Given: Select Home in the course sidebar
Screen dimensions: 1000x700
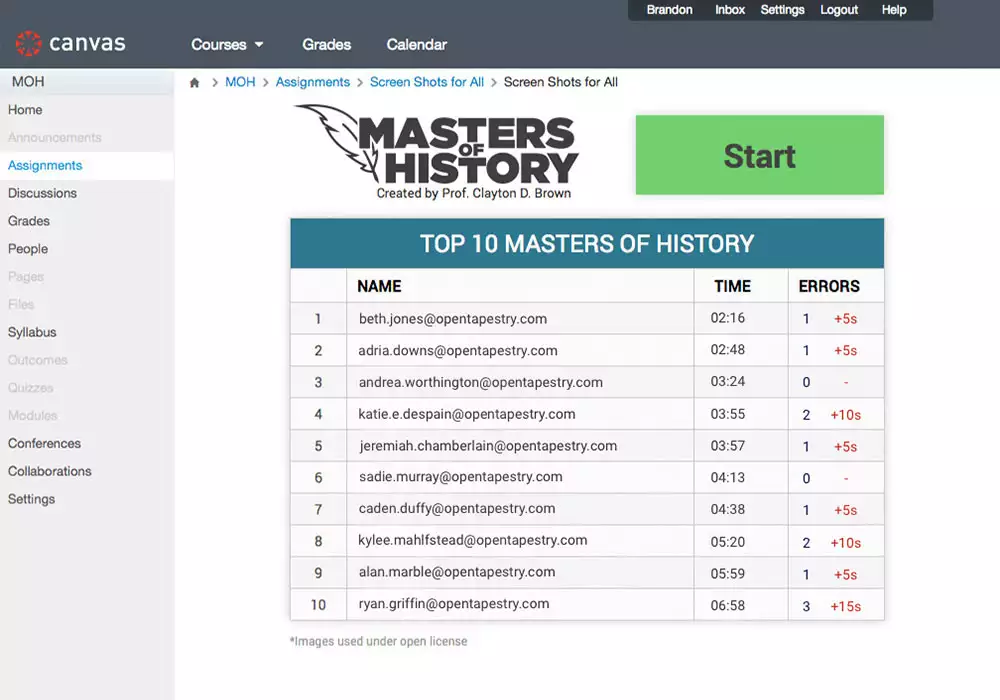Looking at the screenshot, I should (x=25, y=110).
